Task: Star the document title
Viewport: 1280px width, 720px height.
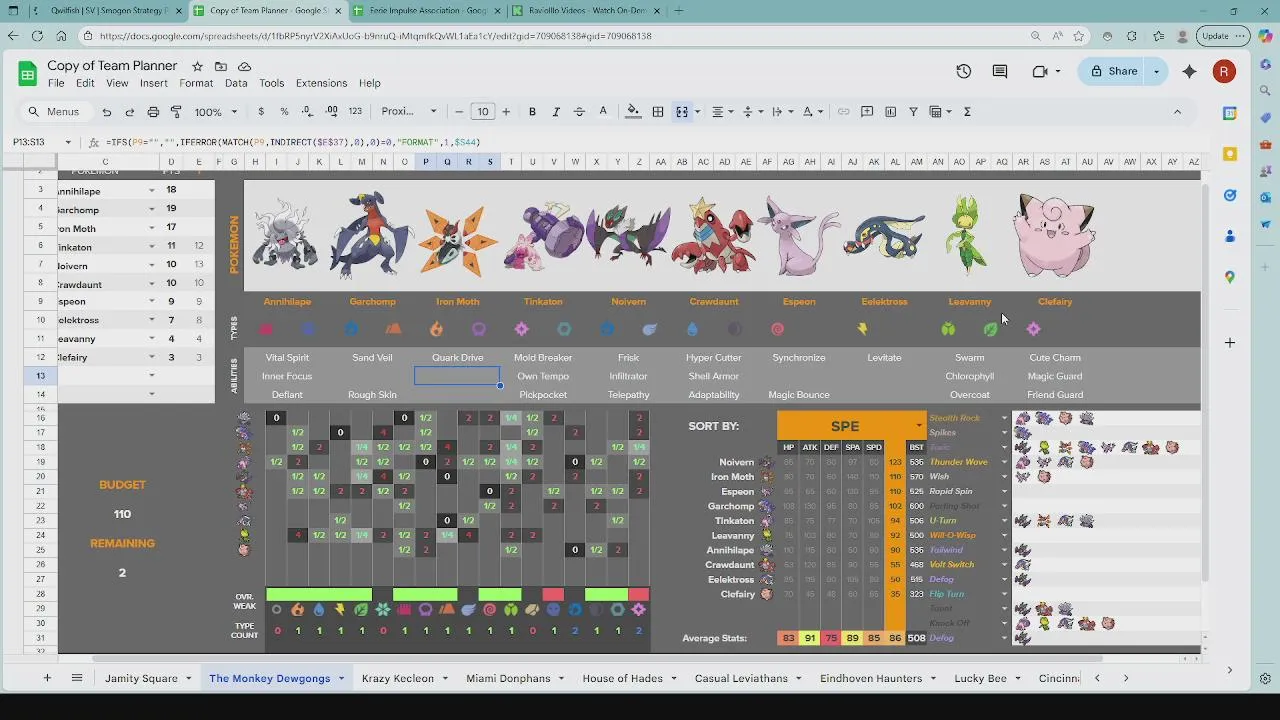Action: (197, 66)
